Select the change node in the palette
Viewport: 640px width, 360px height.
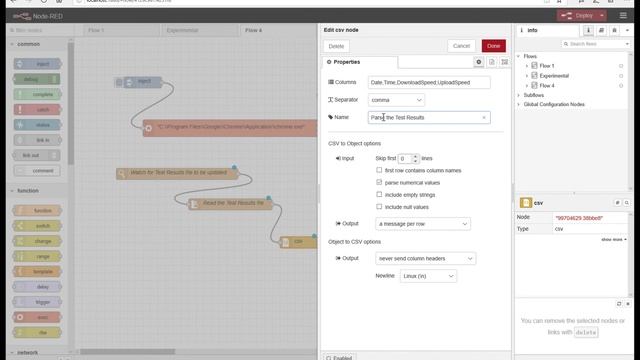tap(38, 241)
